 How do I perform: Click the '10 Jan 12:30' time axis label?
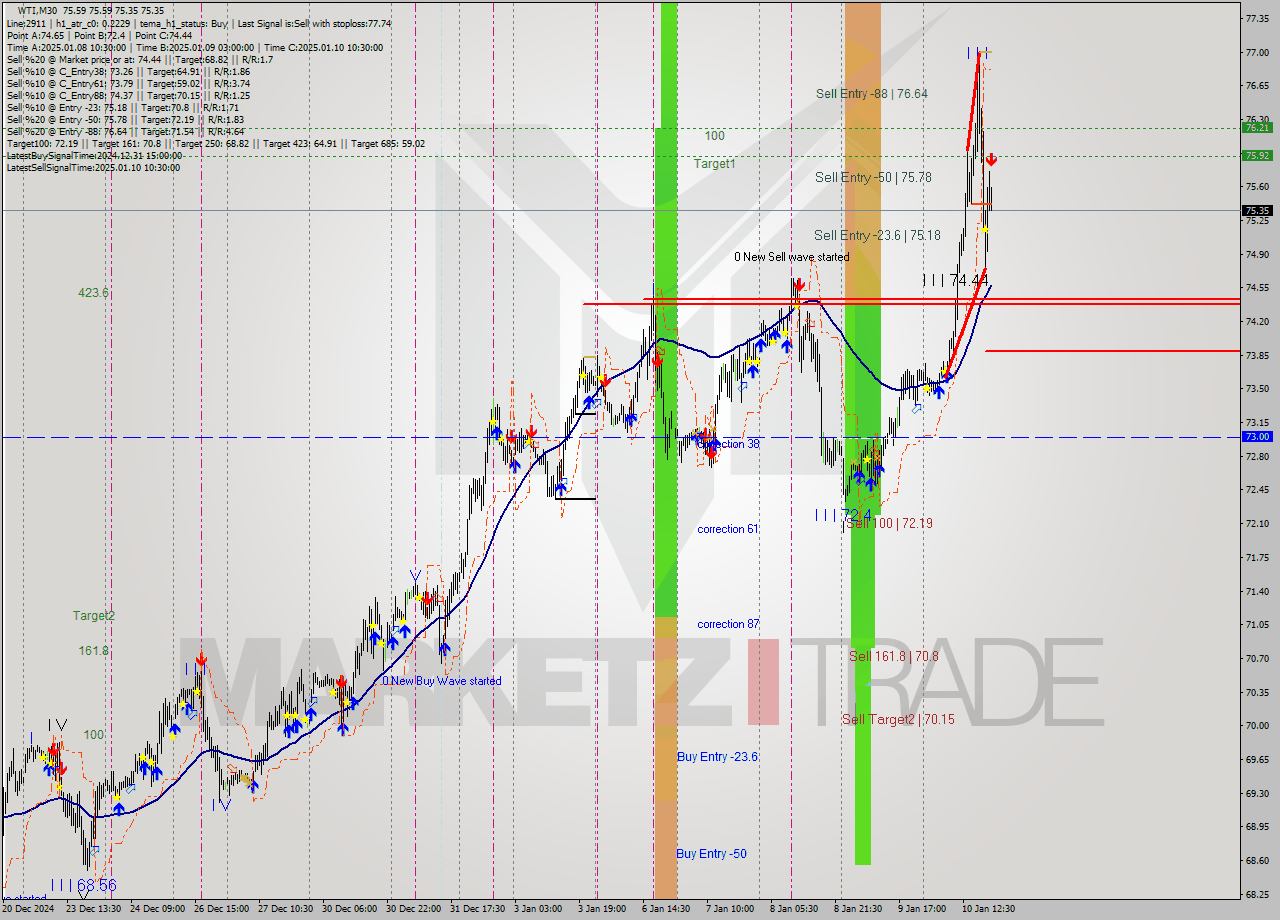(x=989, y=909)
